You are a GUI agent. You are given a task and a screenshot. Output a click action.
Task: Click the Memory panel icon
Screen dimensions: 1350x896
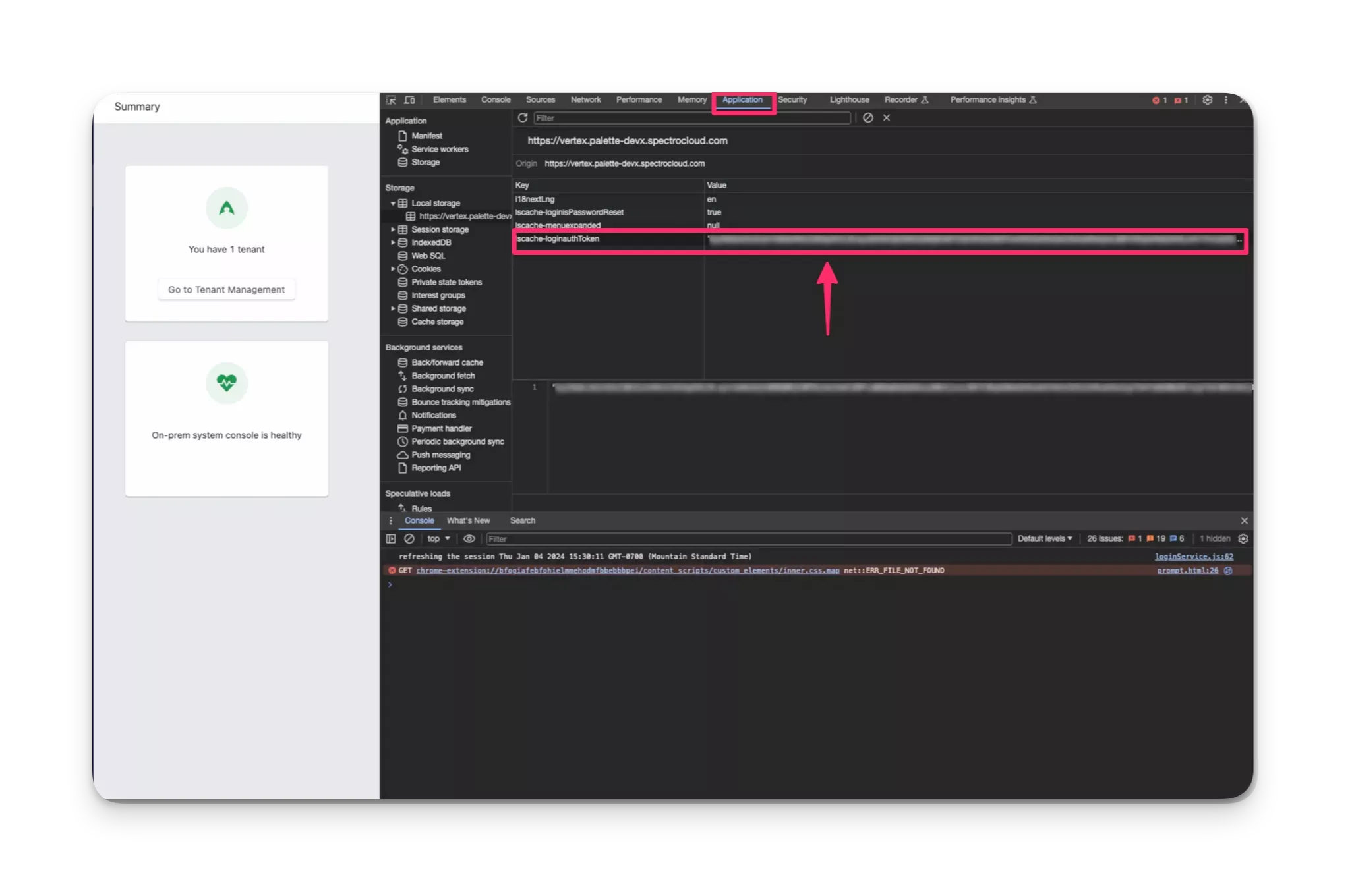(692, 99)
